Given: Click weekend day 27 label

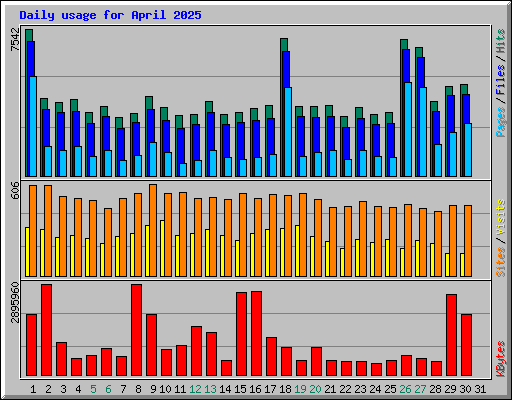Looking at the screenshot, I should click(420, 389).
